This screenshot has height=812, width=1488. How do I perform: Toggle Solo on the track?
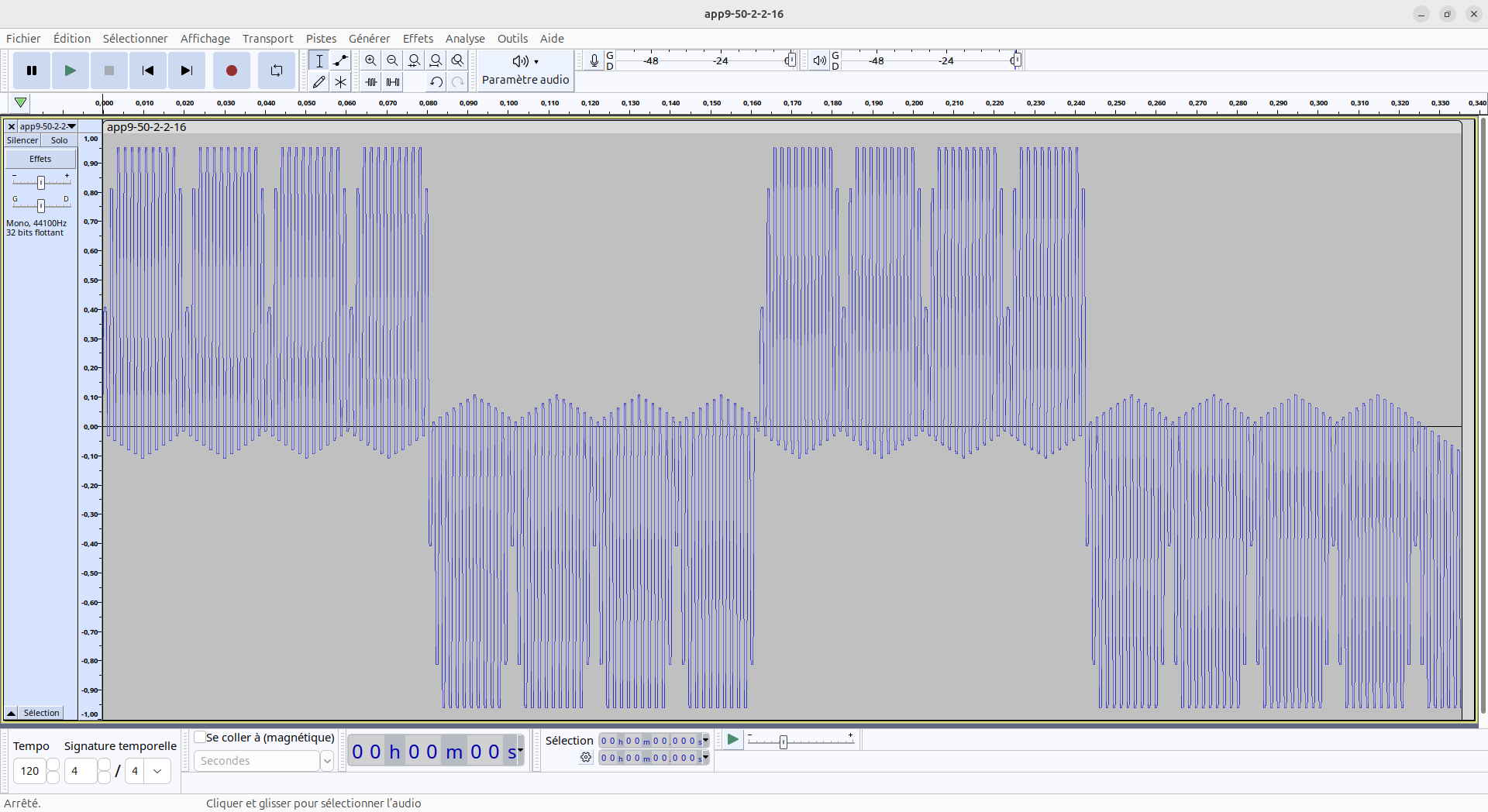59,140
